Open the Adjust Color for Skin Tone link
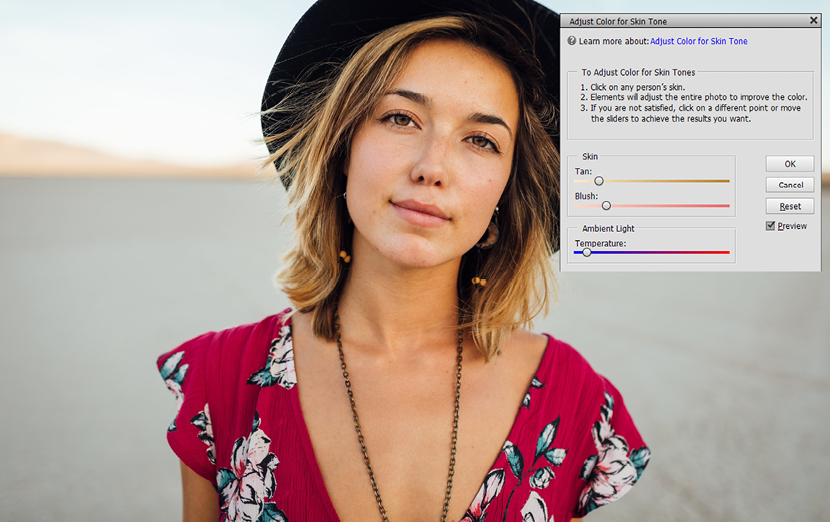 pos(699,41)
